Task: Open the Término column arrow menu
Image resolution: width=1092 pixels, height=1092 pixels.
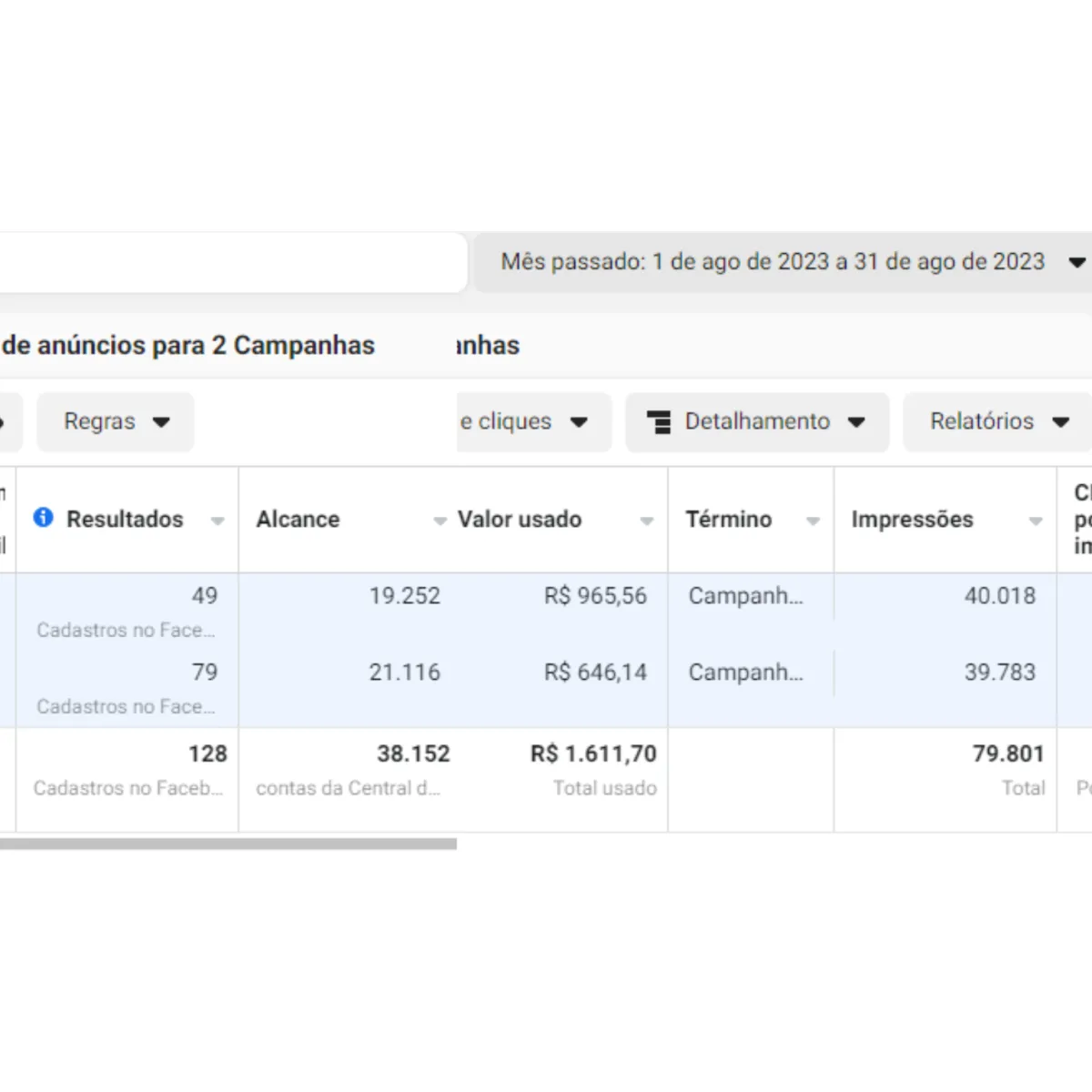Action: click(x=813, y=521)
